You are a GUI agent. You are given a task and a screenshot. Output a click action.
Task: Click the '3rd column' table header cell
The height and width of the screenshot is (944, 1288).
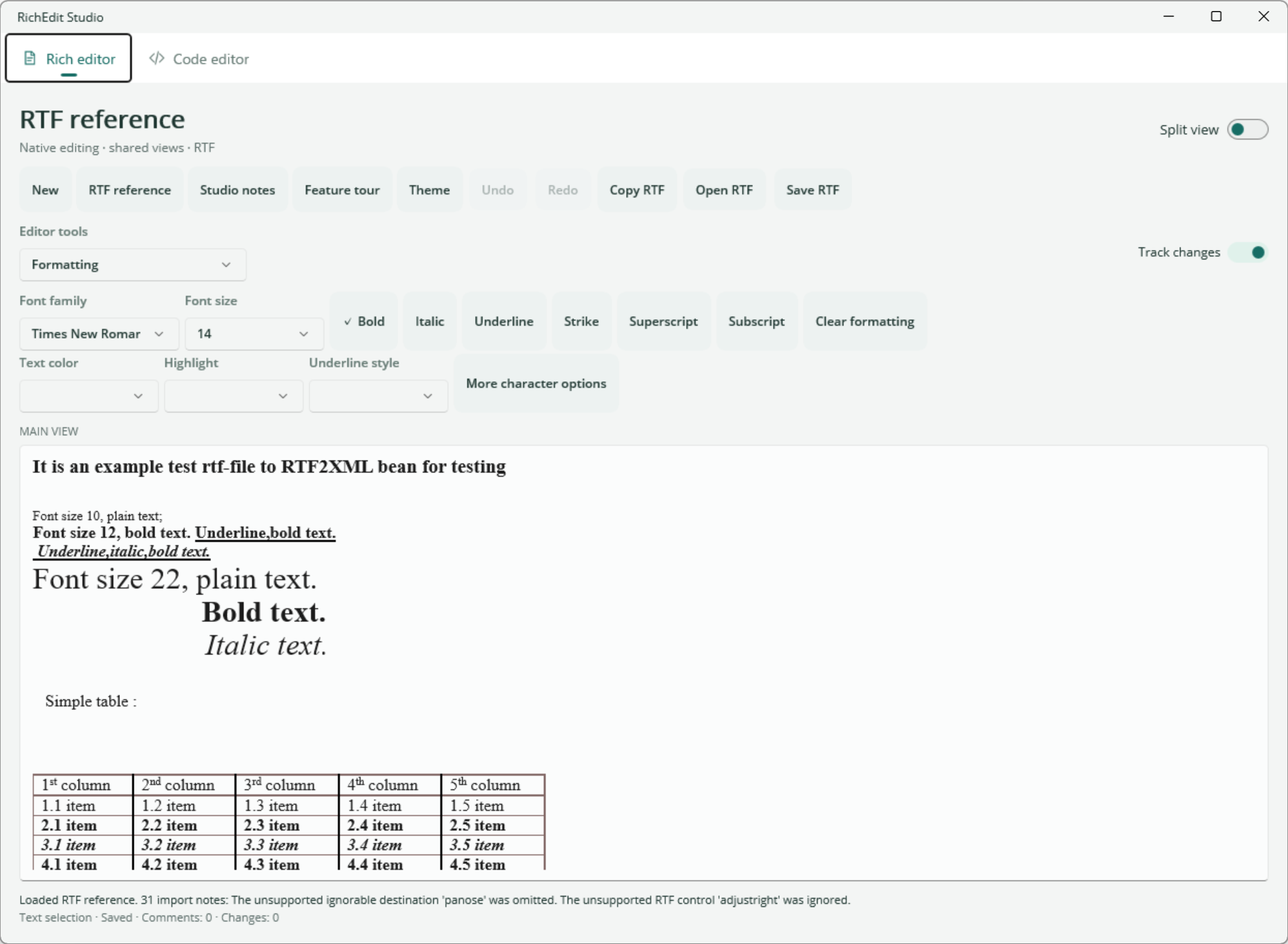[x=287, y=785]
